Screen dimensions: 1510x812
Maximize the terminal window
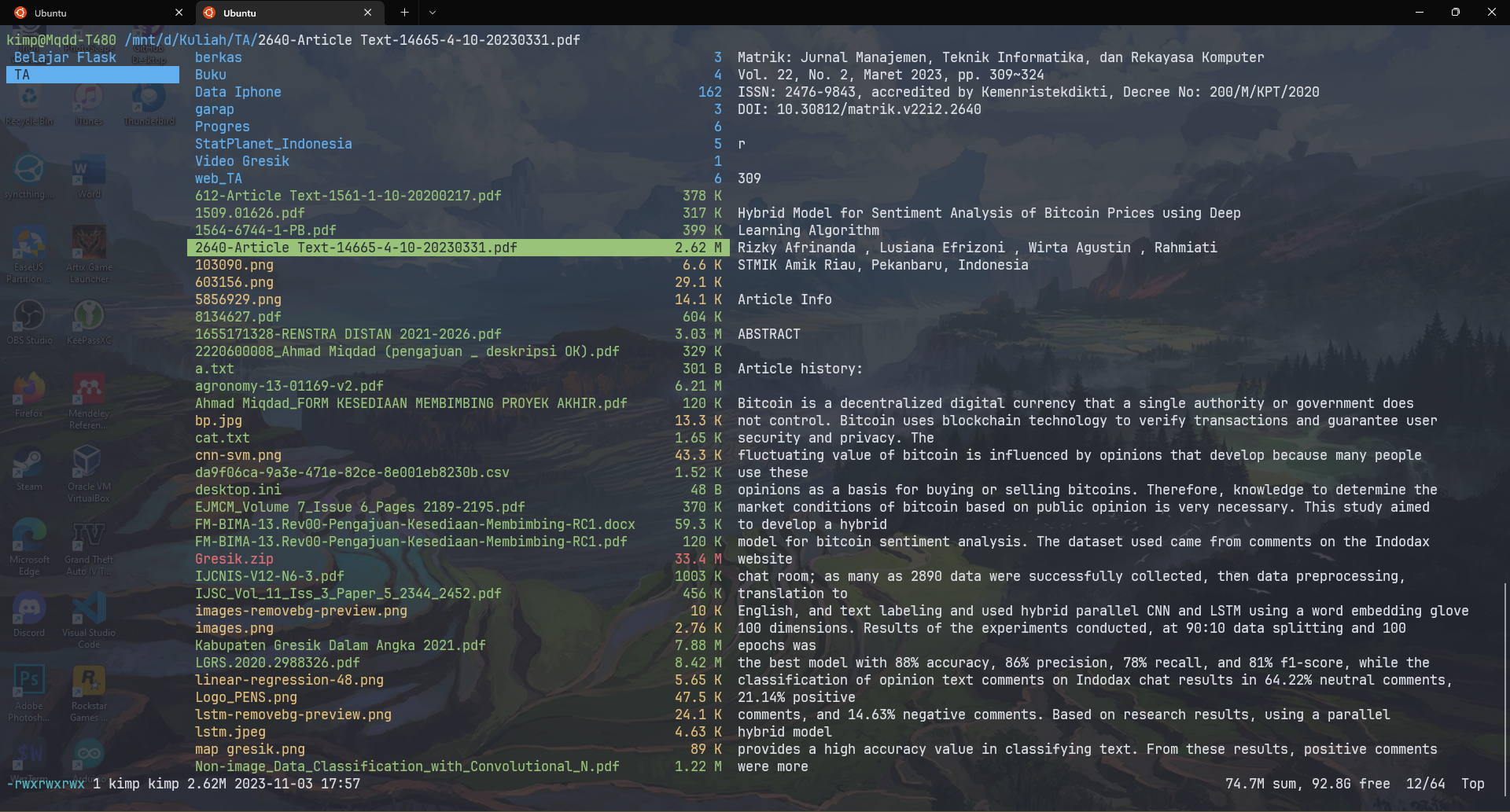(1455, 13)
